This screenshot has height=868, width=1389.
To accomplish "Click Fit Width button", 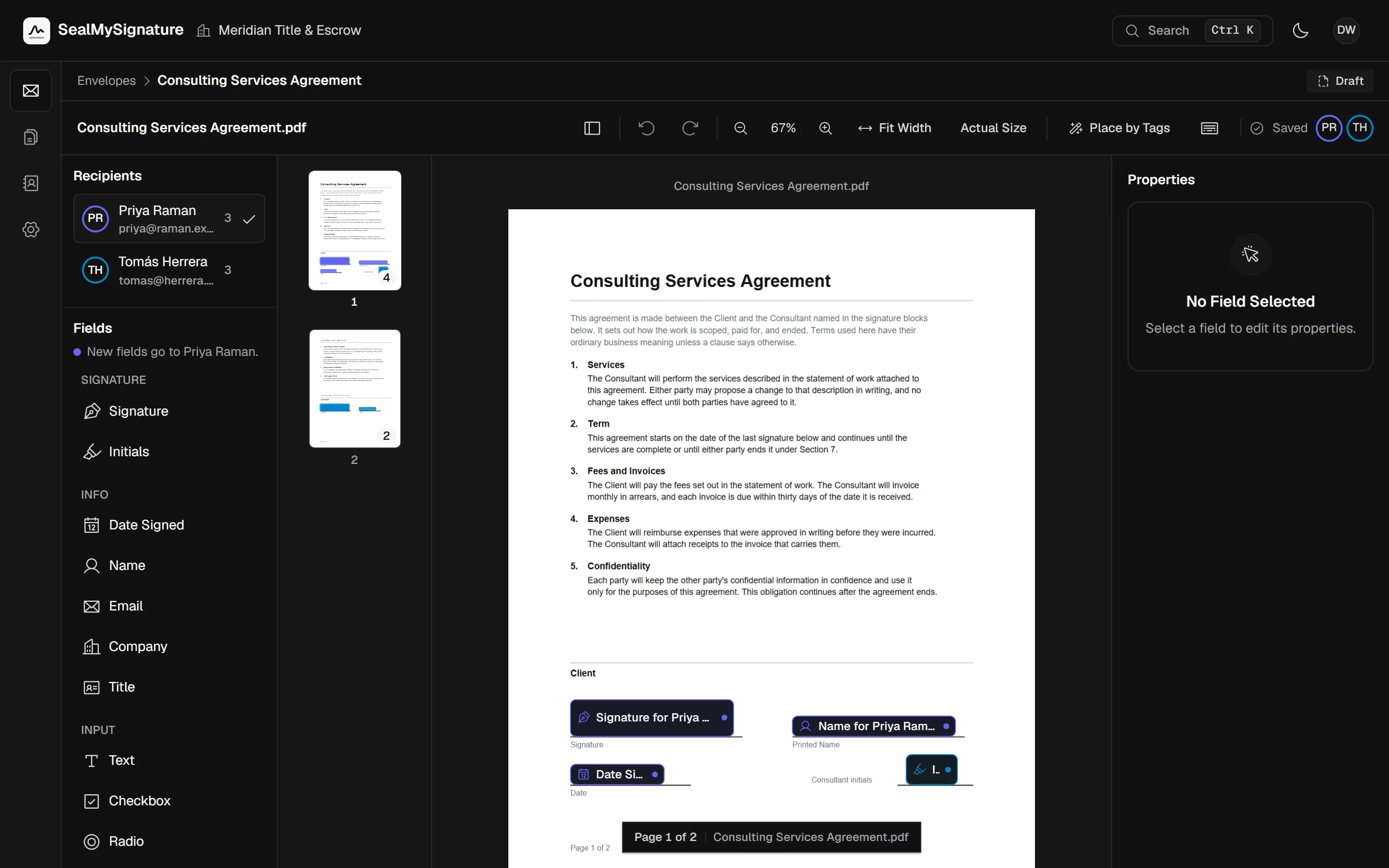I will pyautogui.click(x=894, y=128).
